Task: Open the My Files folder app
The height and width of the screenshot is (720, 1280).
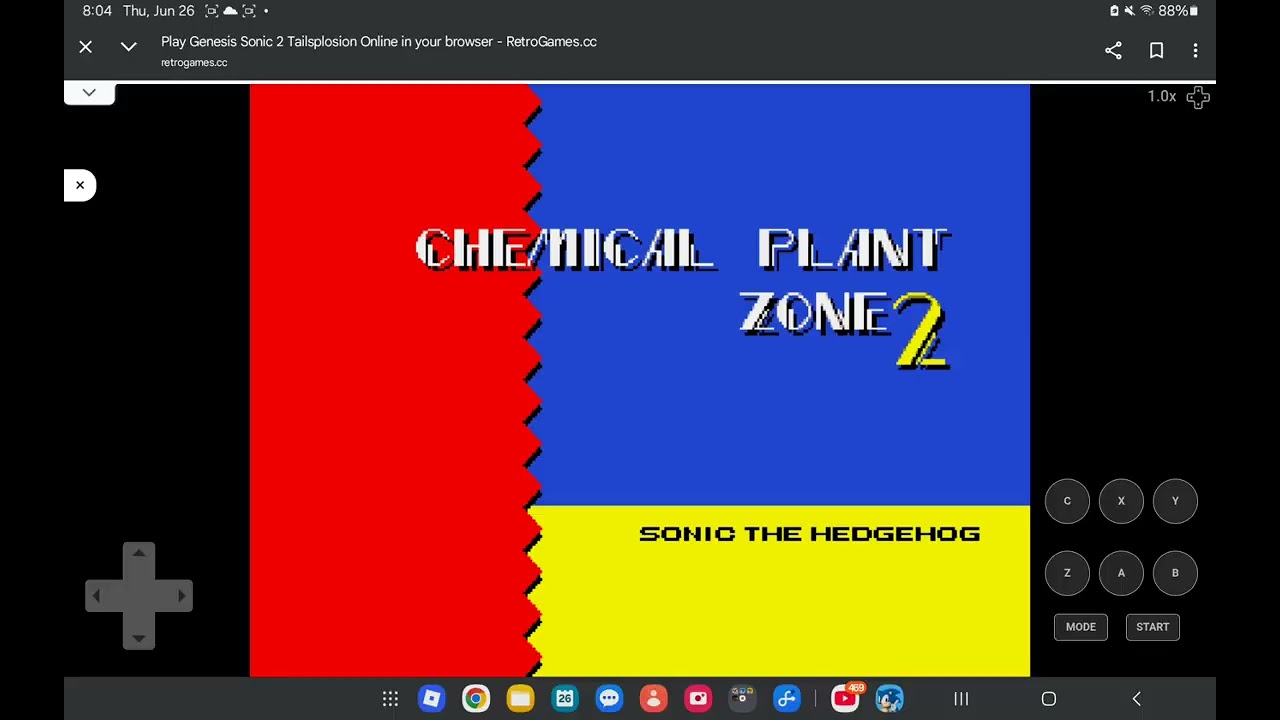Action: point(520,699)
